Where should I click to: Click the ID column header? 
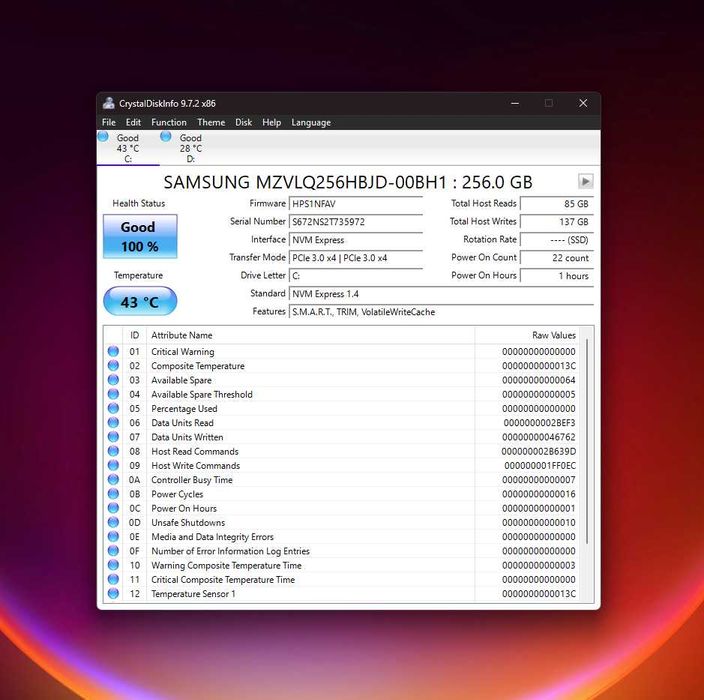click(x=134, y=335)
